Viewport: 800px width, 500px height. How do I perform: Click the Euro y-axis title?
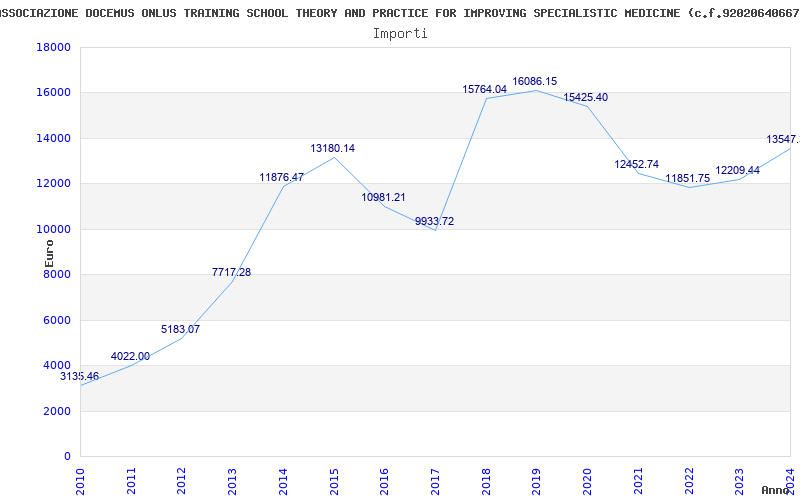49,254
